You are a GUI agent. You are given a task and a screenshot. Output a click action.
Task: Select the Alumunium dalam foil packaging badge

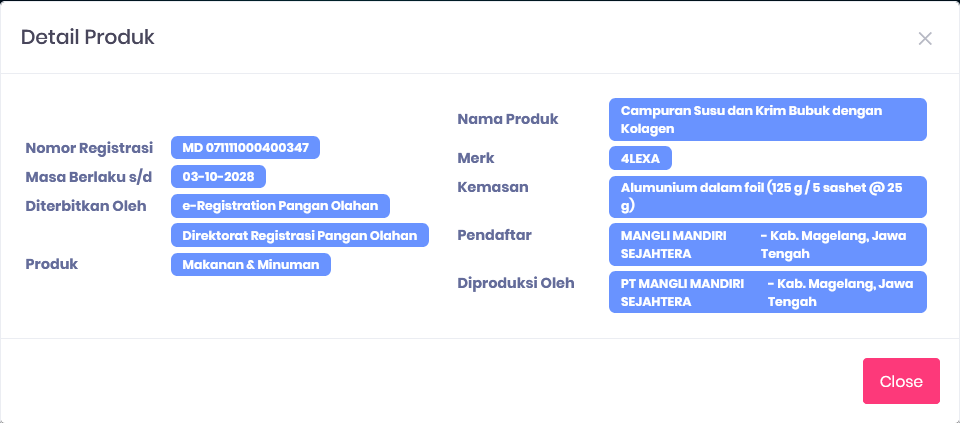pos(767,197)
